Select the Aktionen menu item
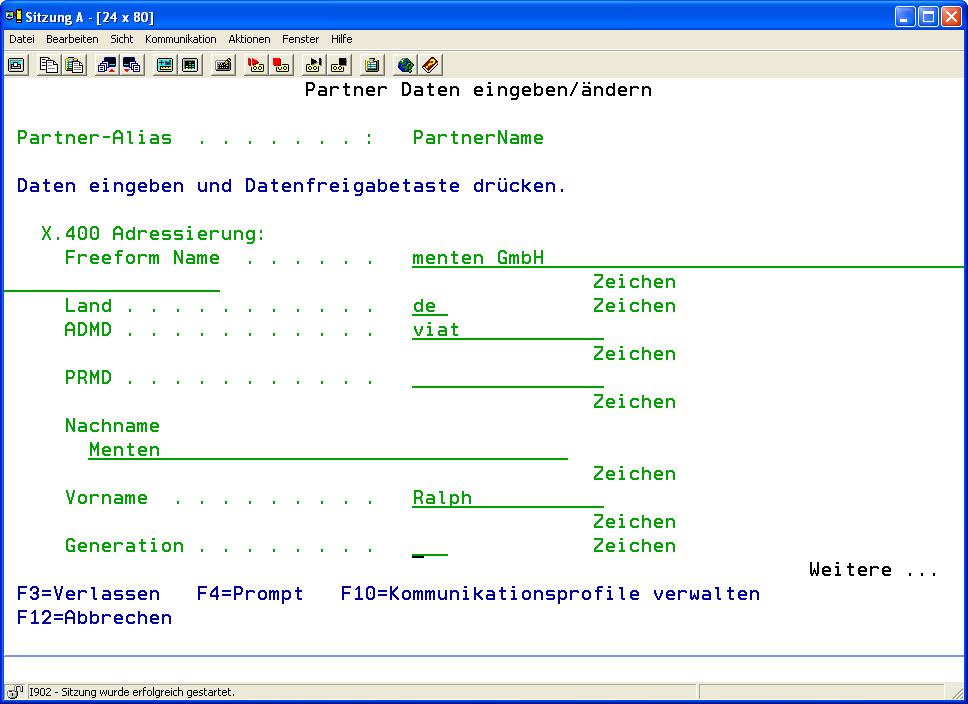 pyautogui.click(x=249, y=39)
